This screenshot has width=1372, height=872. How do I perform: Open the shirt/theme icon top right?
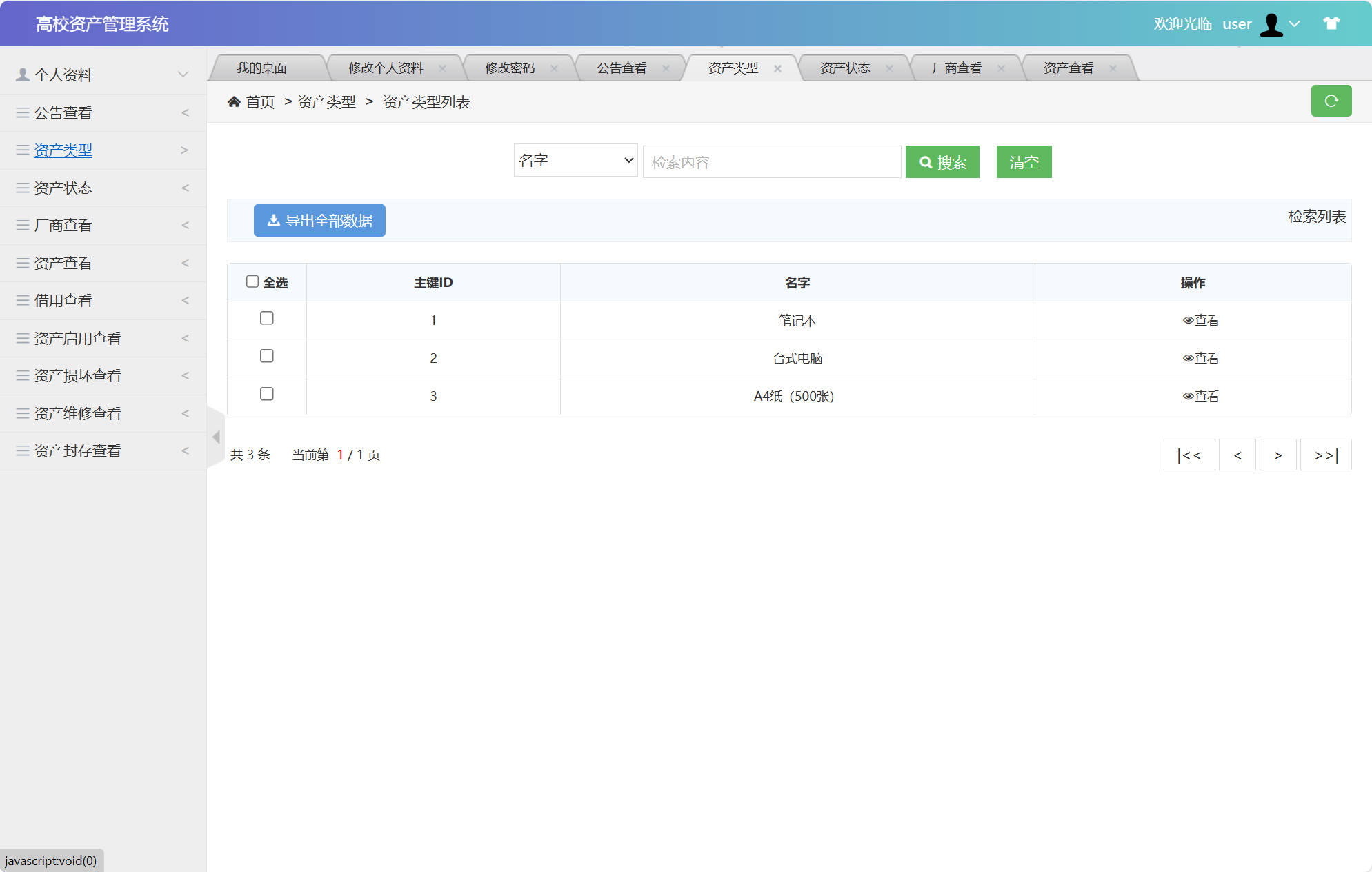point(1330,23)
